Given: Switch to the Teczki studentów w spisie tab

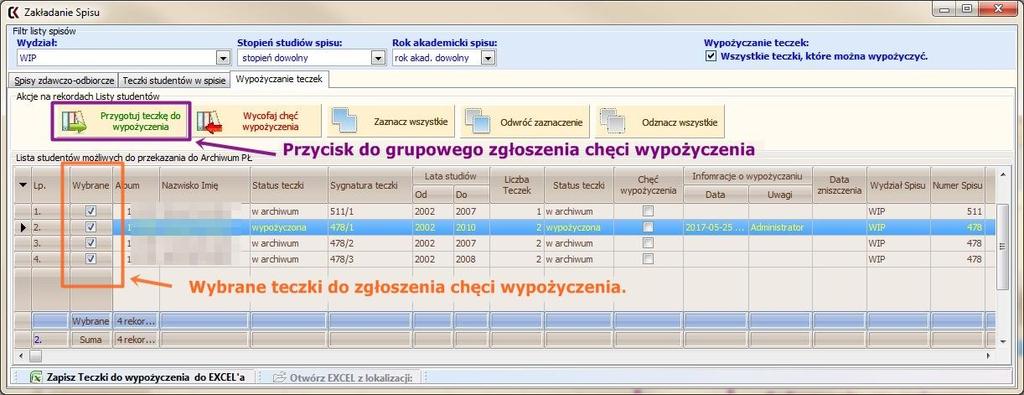Looking at the screenshot, I should [174, 80].
